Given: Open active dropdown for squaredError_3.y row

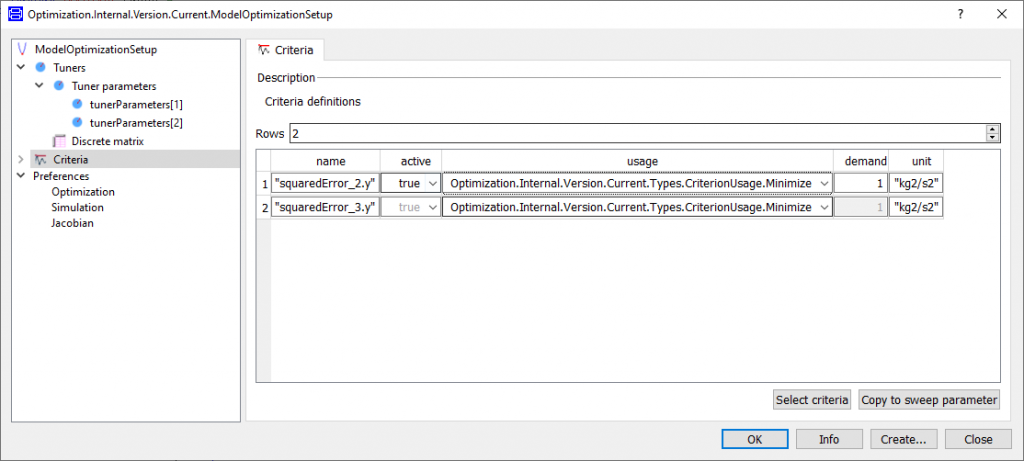Looking at the screenshot, I should click(433, 207).
